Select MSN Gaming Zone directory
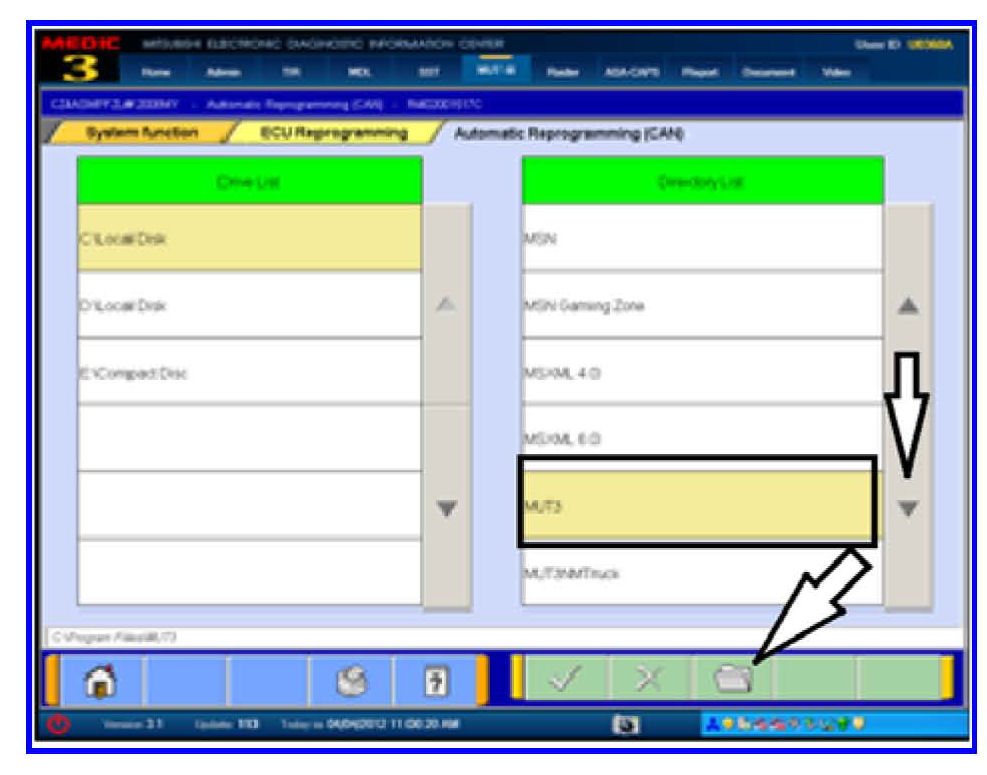The width and height of the screenshot is (987, 775). pyautogui.click(x=701, y=305)
